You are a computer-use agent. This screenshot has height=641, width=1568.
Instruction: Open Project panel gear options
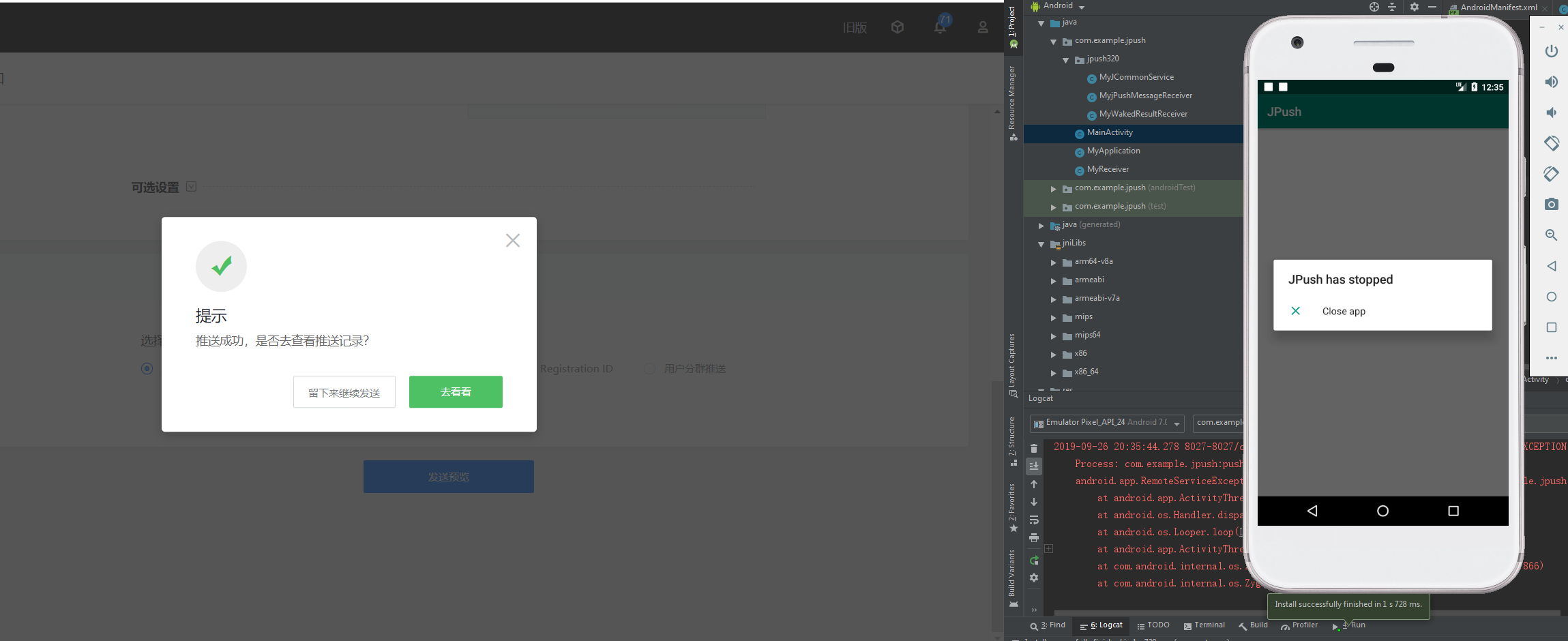click(x=1415, y=7)
